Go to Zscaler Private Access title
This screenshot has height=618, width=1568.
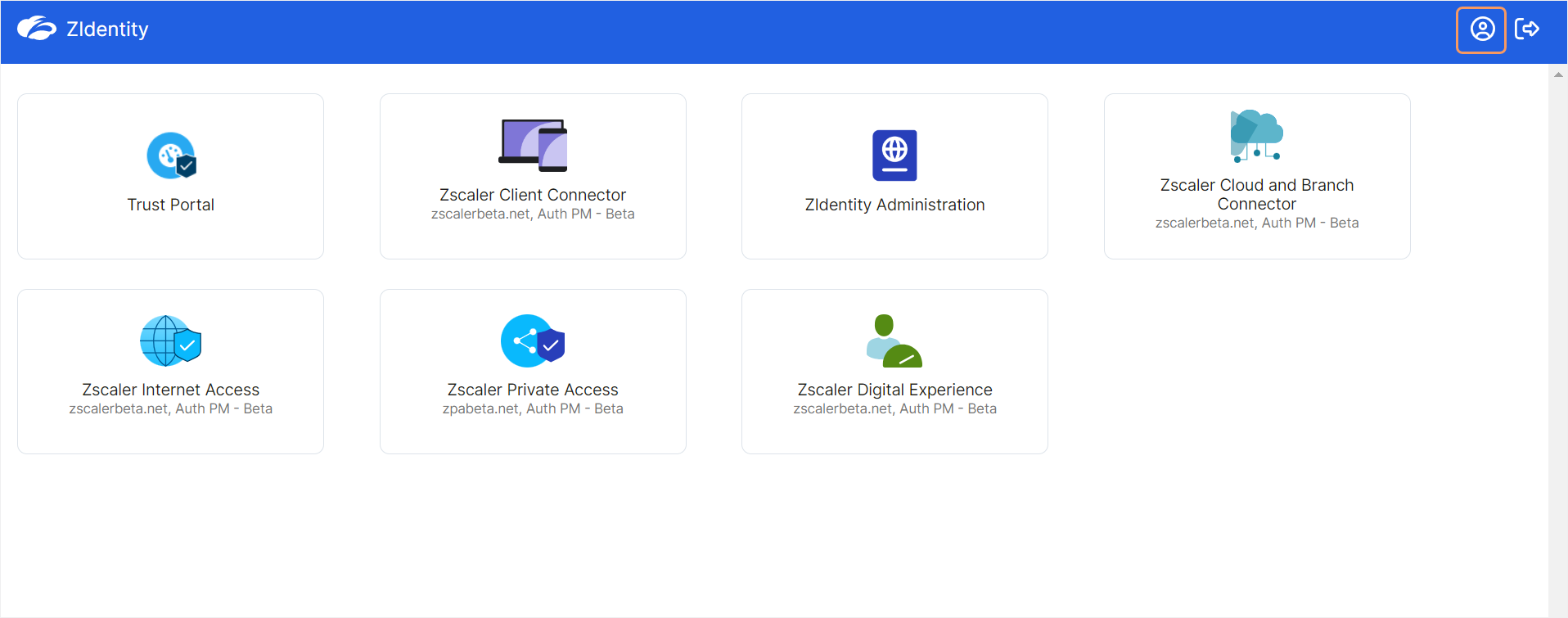533,390
